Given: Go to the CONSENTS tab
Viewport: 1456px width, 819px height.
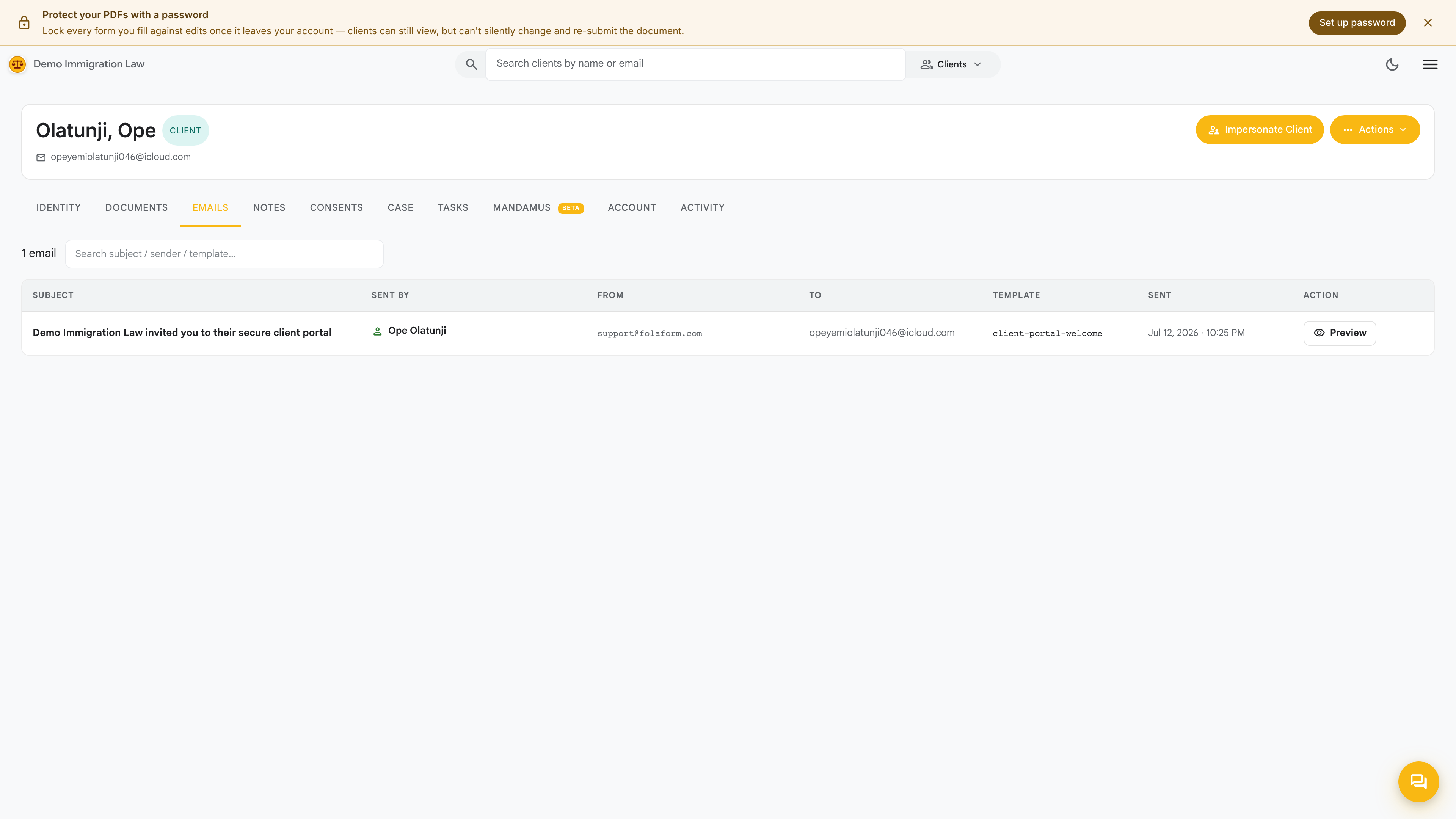Looking at the screenshot, I should pos(336,208).
